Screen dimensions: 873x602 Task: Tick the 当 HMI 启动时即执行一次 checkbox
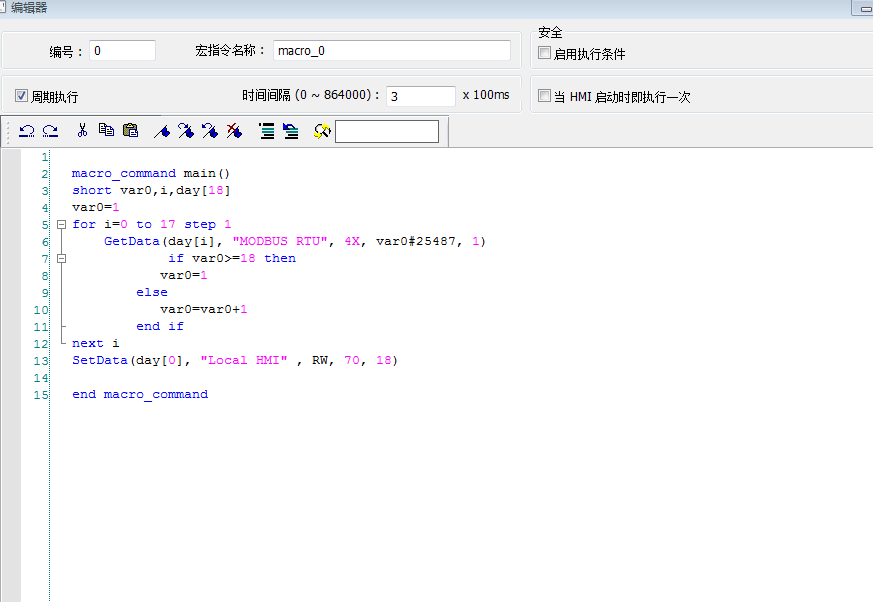545,96
